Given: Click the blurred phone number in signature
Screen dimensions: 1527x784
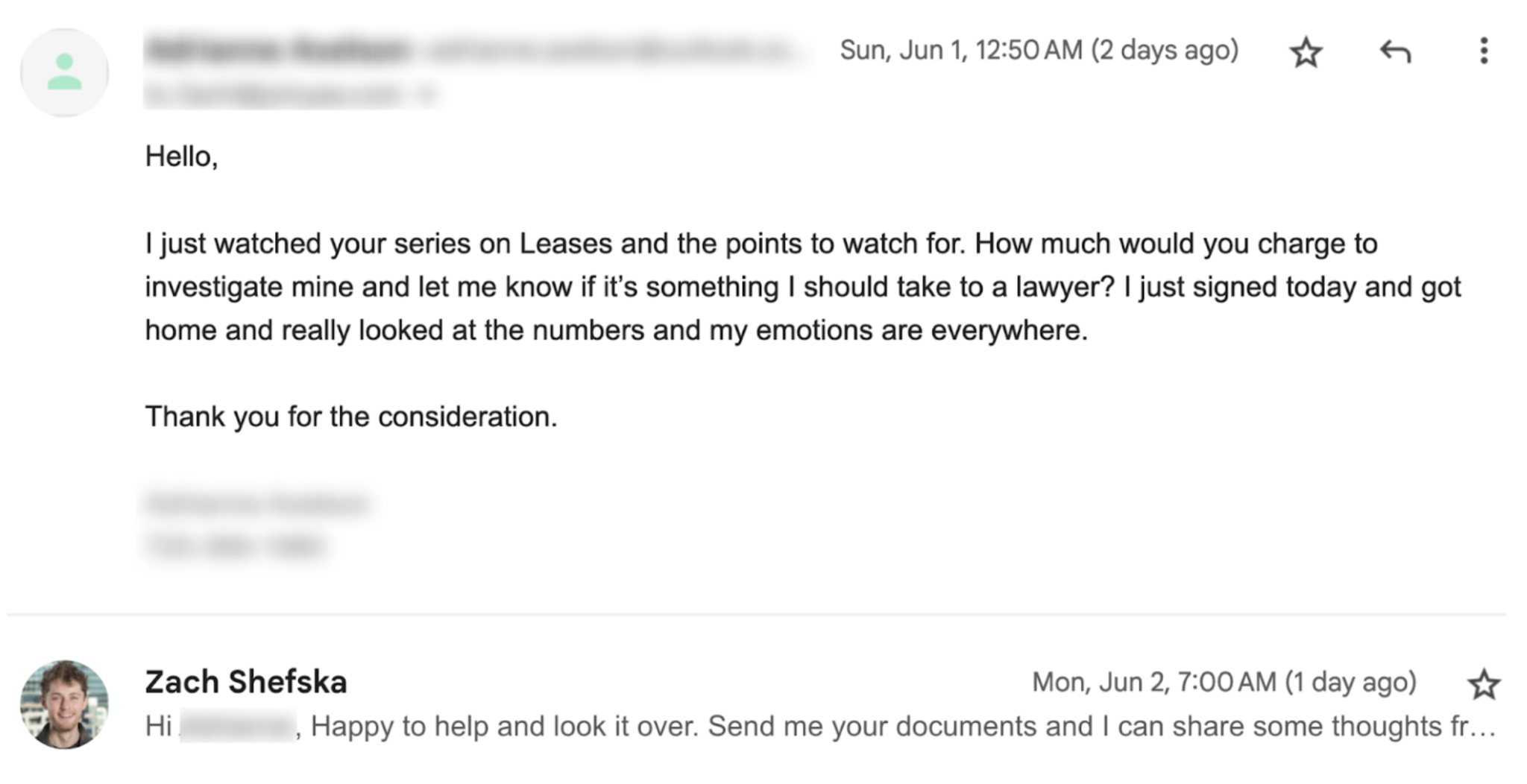Looking at the screenshot, I should point(235,546).
